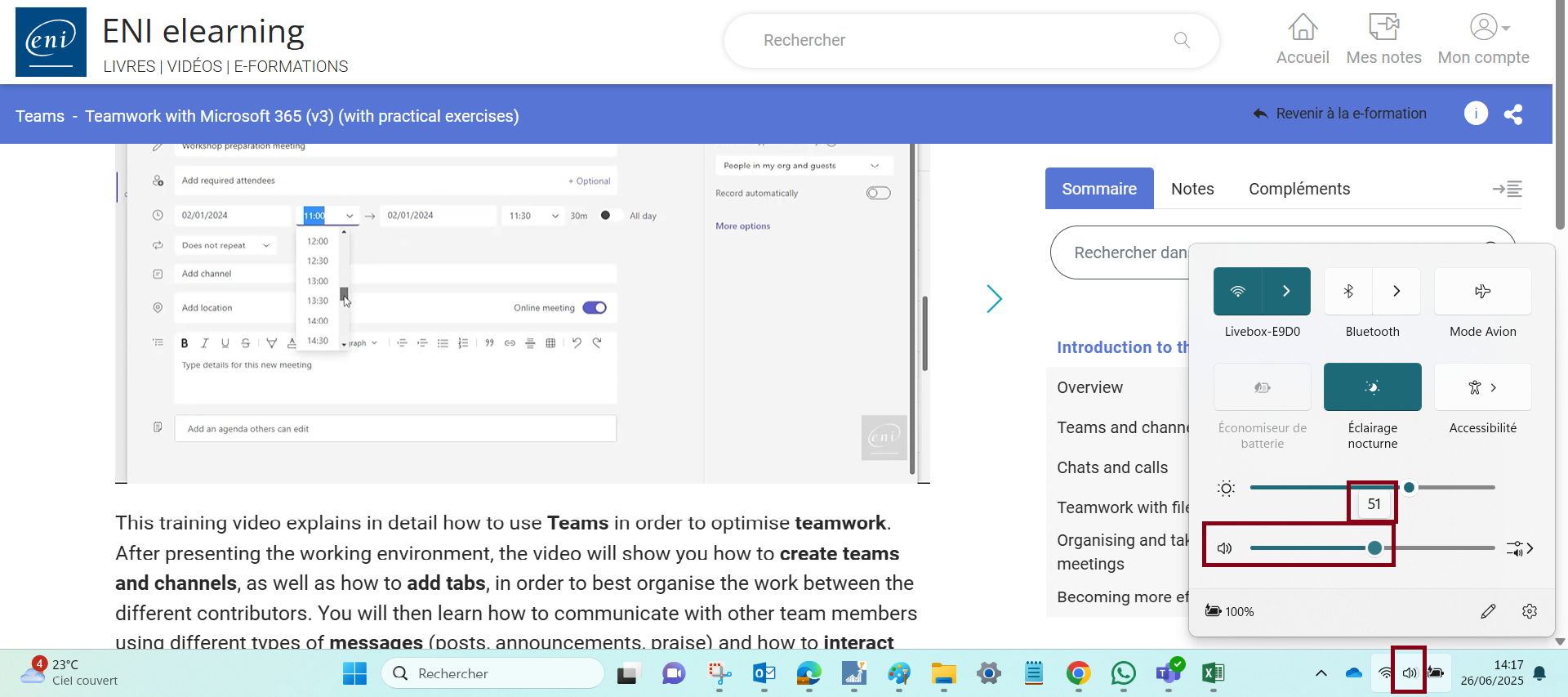The height and width of the screenshot is (697, 1568).
Task: Click the info icon in blue header
Action: (1476, 114)
